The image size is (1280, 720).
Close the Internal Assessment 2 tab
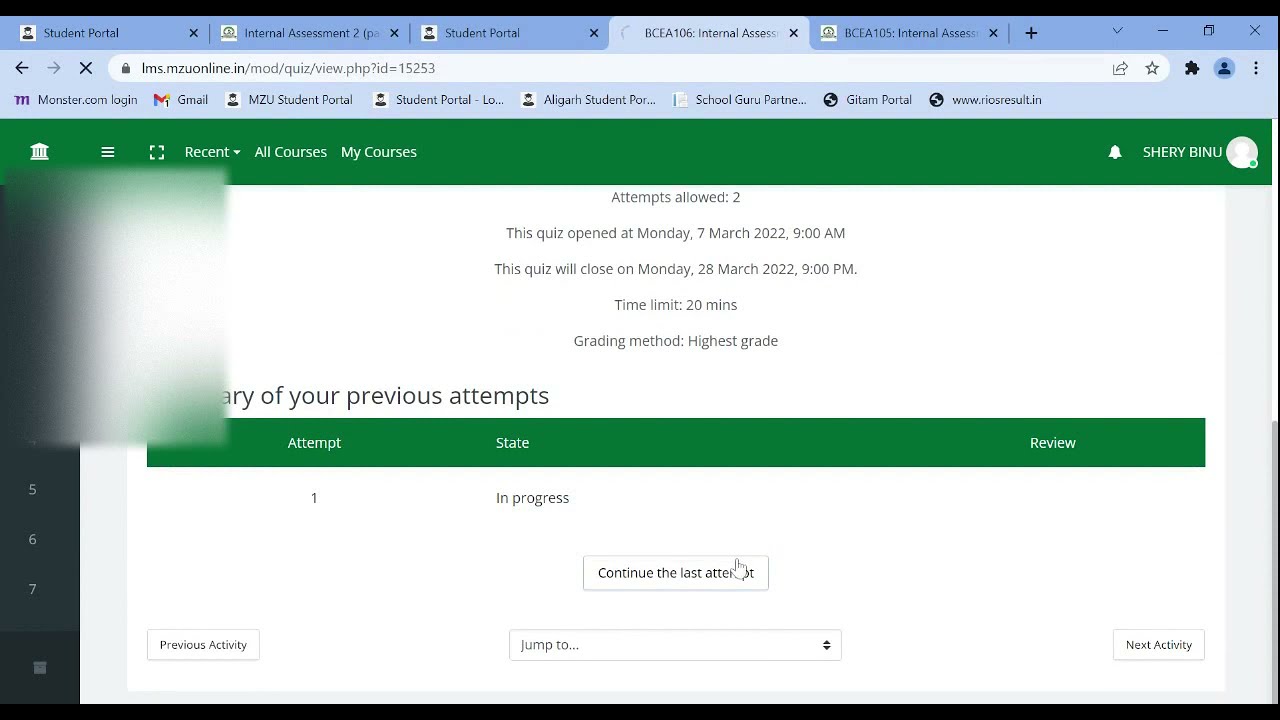click(x=394, y=33)
